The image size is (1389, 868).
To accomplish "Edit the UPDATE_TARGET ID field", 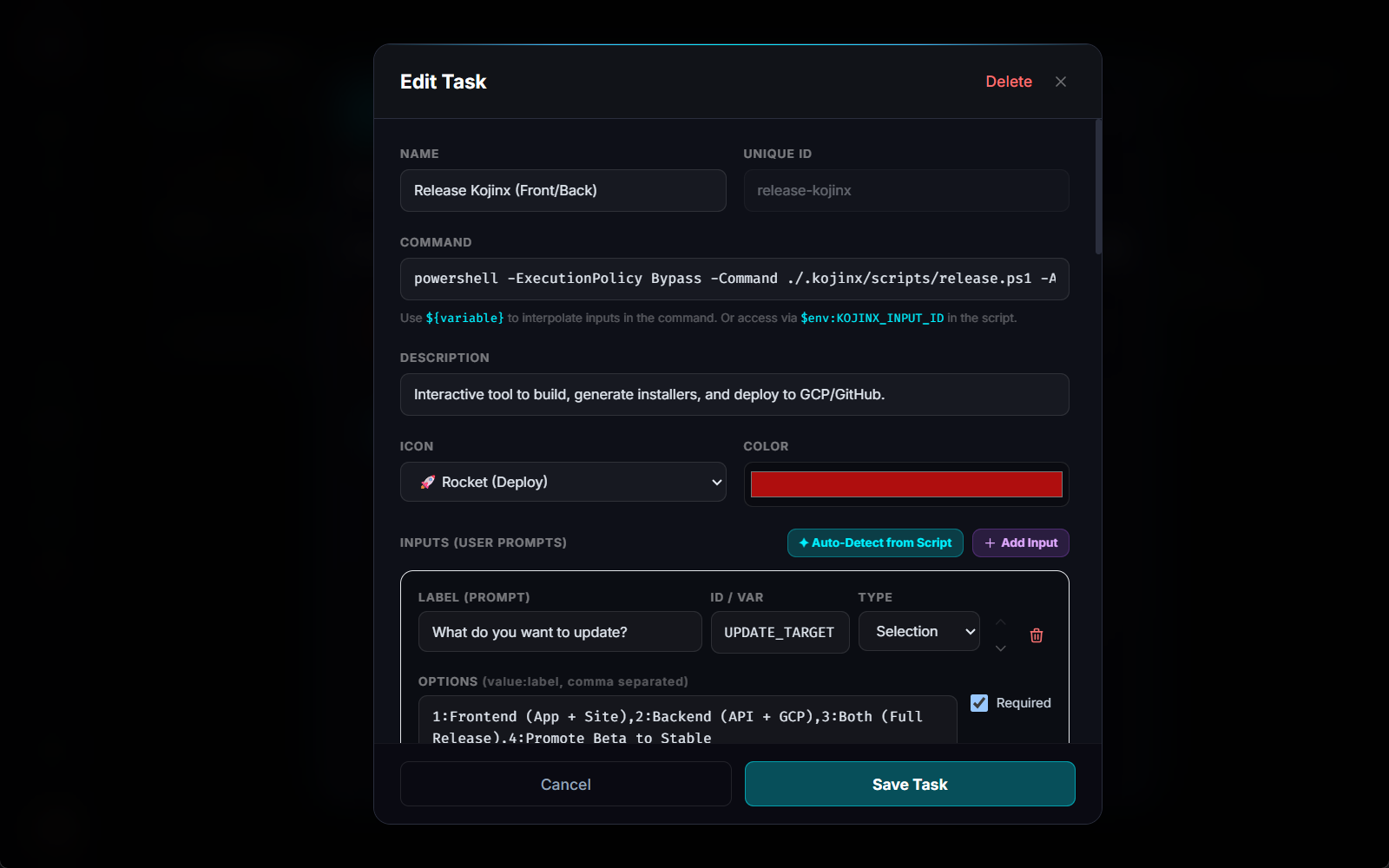I will click(780, 632).
